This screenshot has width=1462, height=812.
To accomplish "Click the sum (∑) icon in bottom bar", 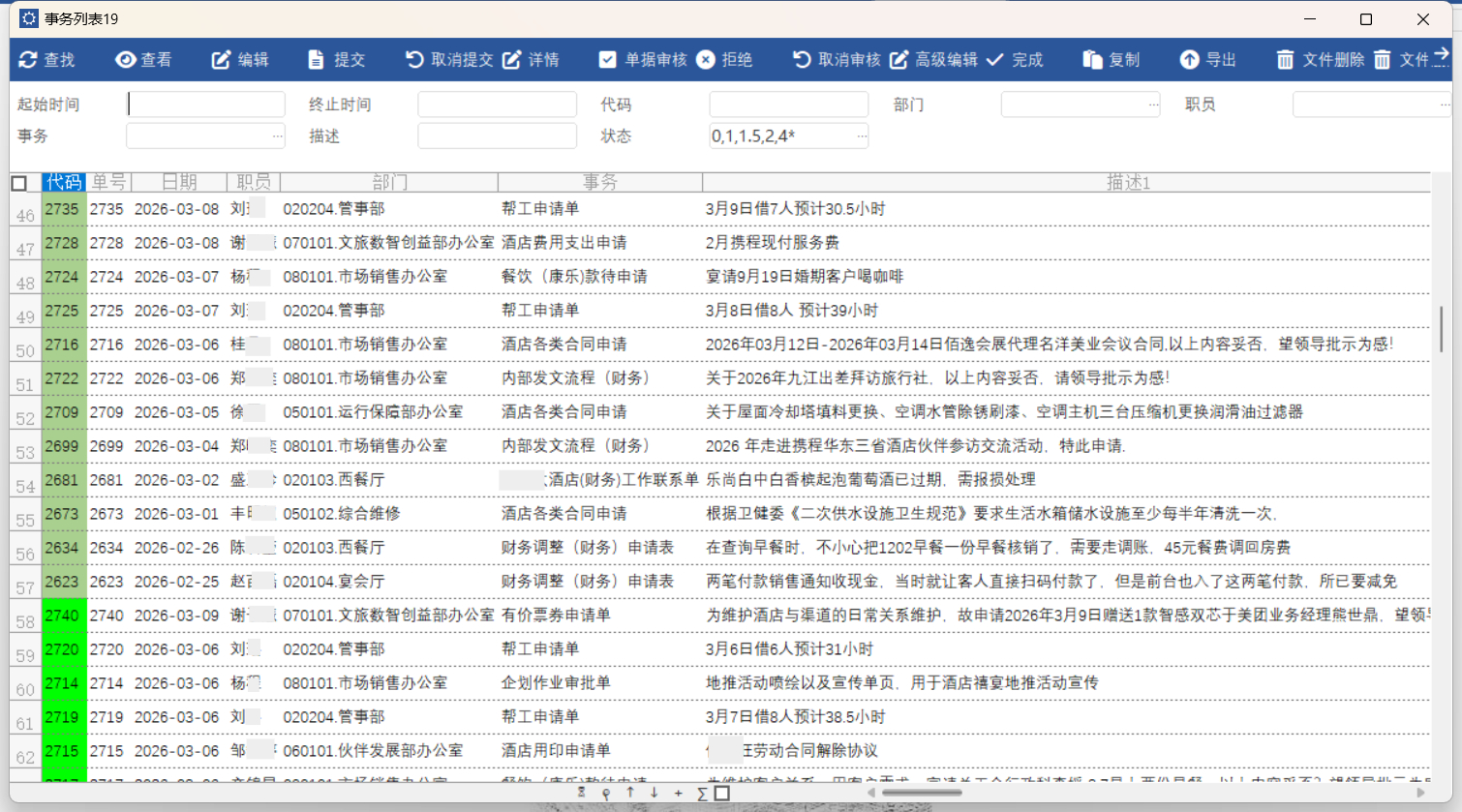I will pyautogui.click(x=702, y=794).
